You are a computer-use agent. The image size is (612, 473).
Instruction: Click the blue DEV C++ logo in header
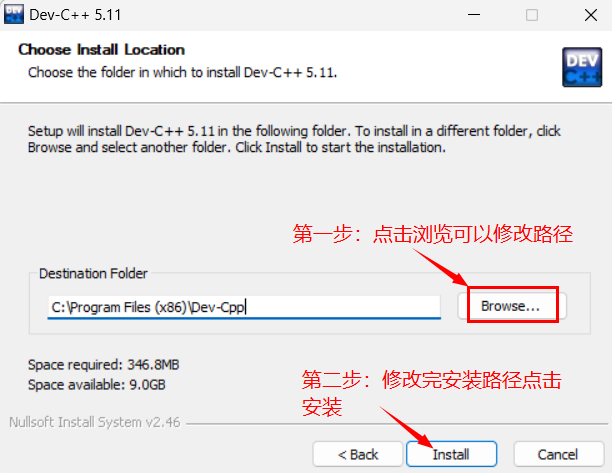click(582, 67)
